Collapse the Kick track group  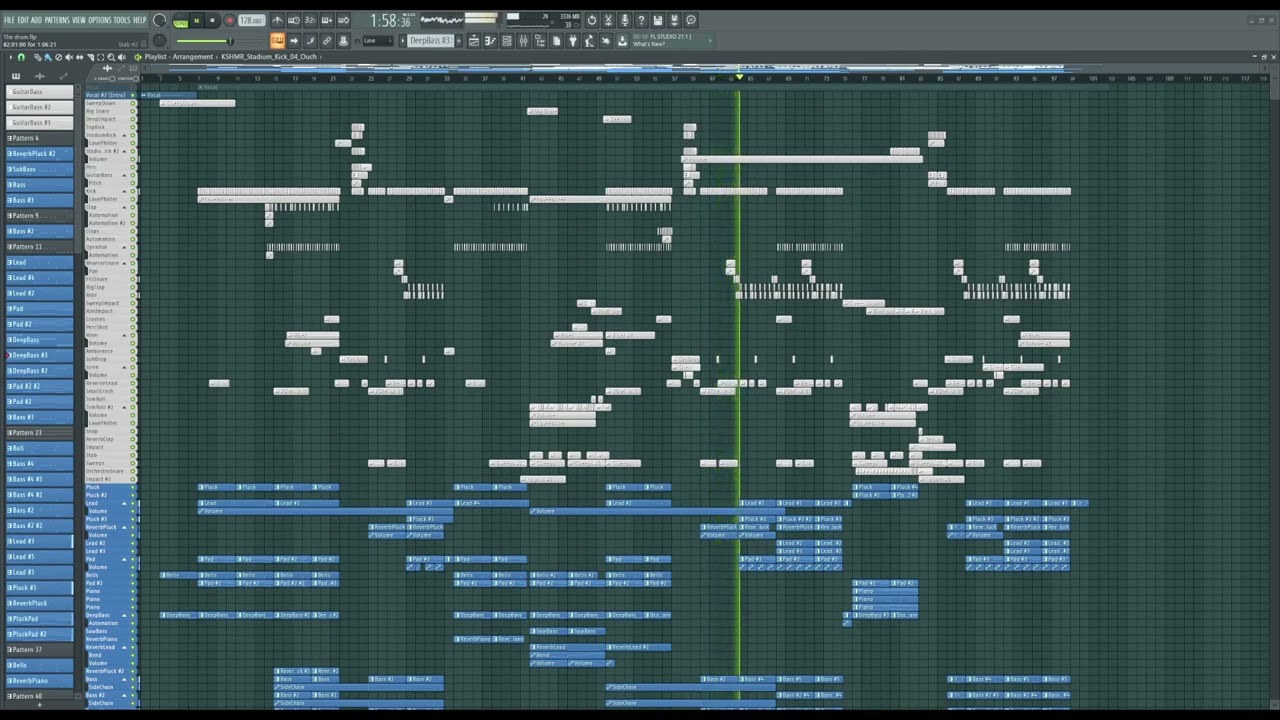click(x=125, y=191)
